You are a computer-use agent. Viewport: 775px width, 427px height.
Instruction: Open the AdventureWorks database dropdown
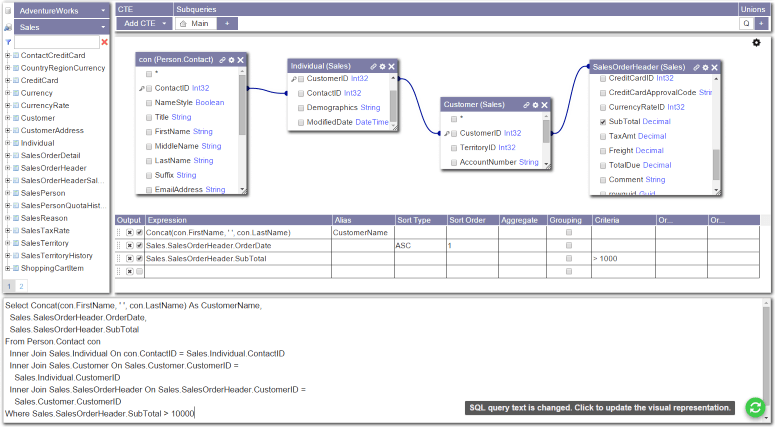[61, 10]
